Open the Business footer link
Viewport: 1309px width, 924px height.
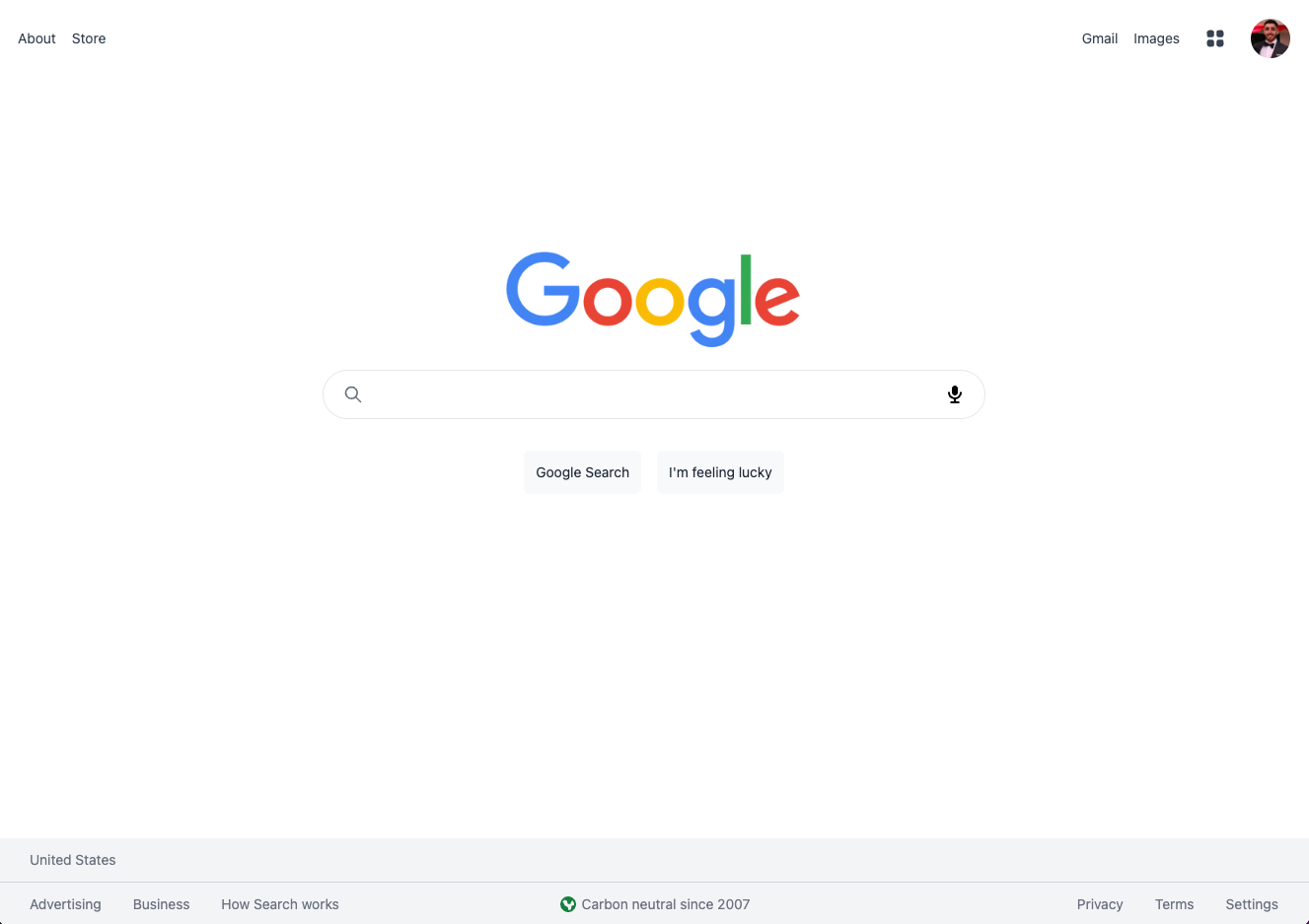tap(161, 904)
